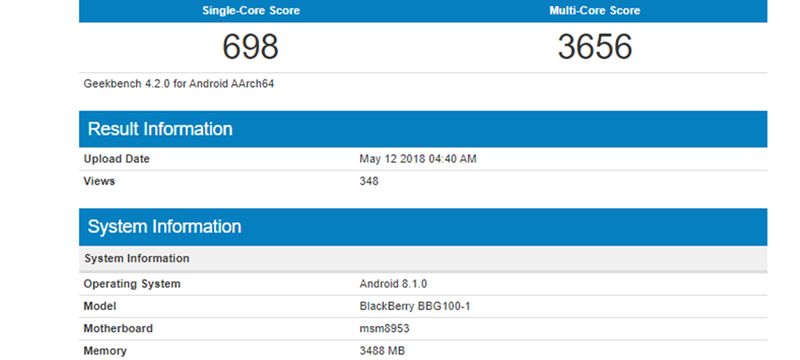Click the Memory row label
This screenshot has height=360, width=800.
pos(105,351)
